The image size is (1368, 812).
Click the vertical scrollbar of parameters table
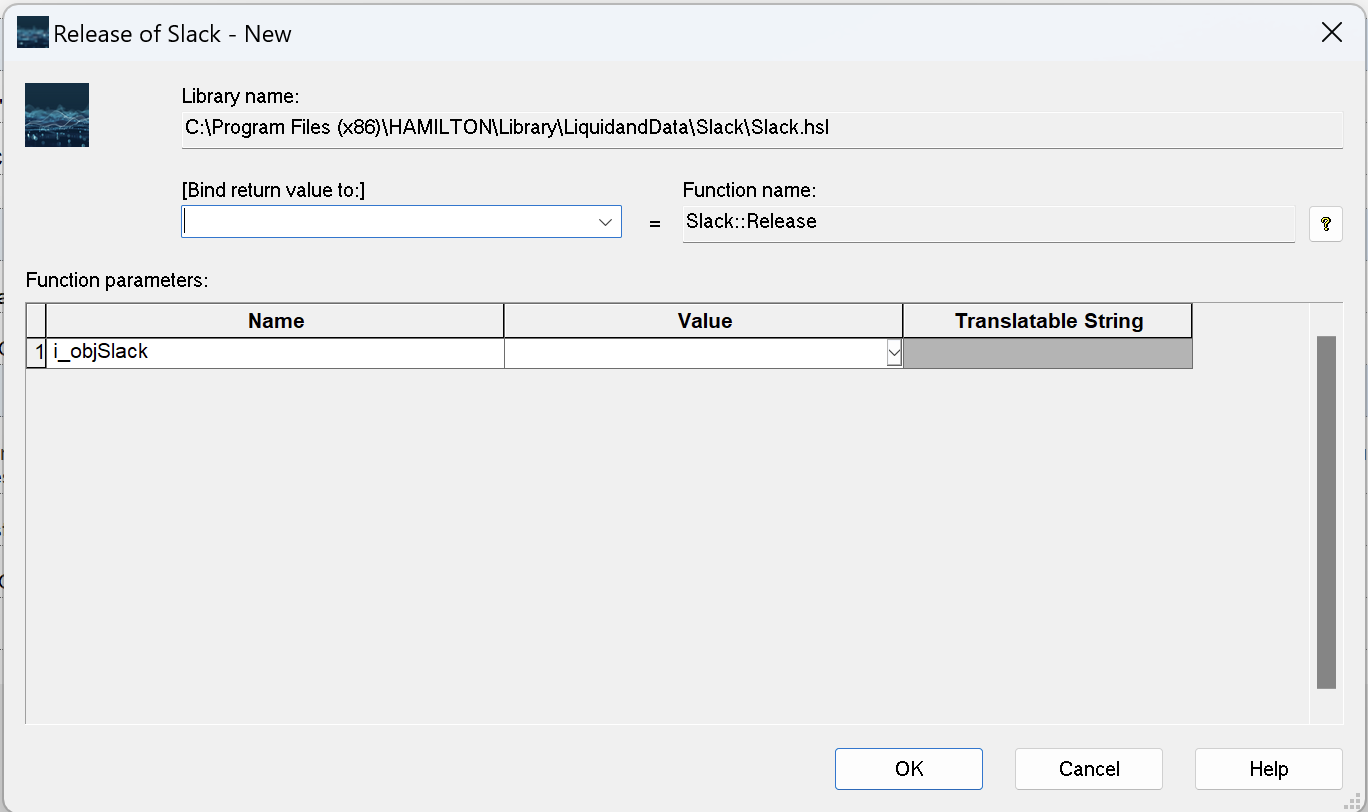tap(1326, 512)
